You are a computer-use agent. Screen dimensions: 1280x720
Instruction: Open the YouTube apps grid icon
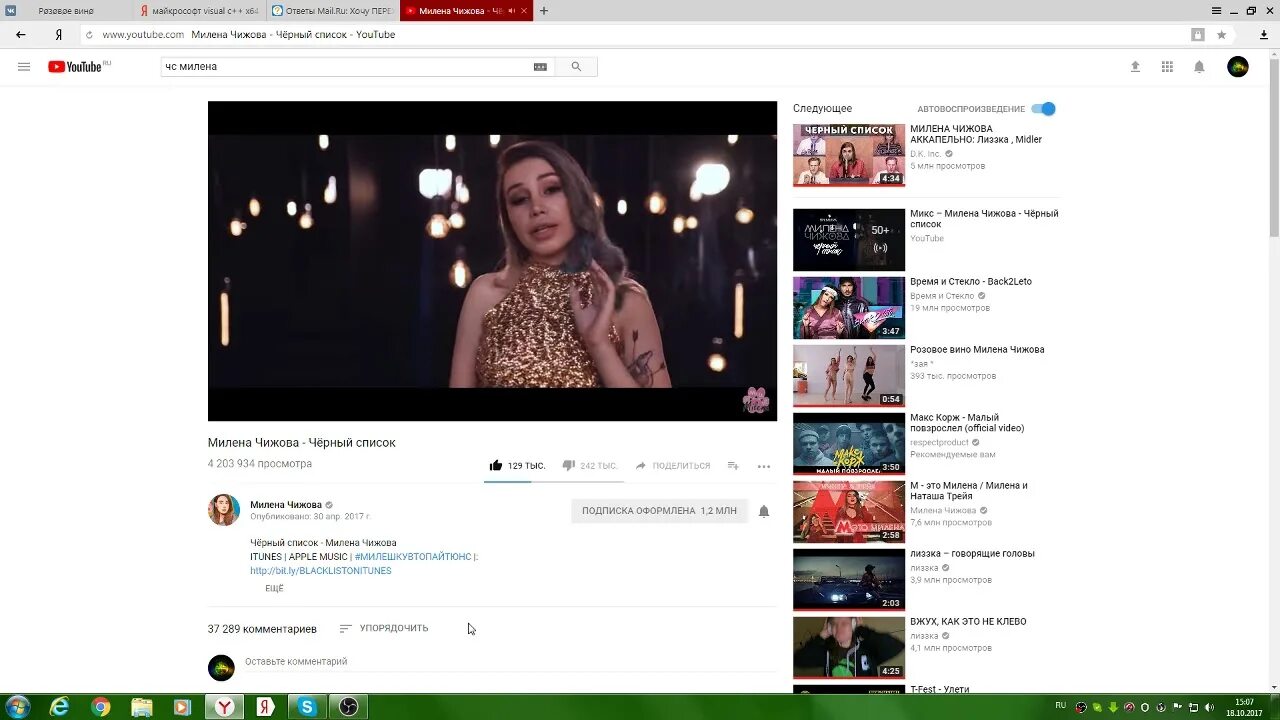tap(1167, 67)
